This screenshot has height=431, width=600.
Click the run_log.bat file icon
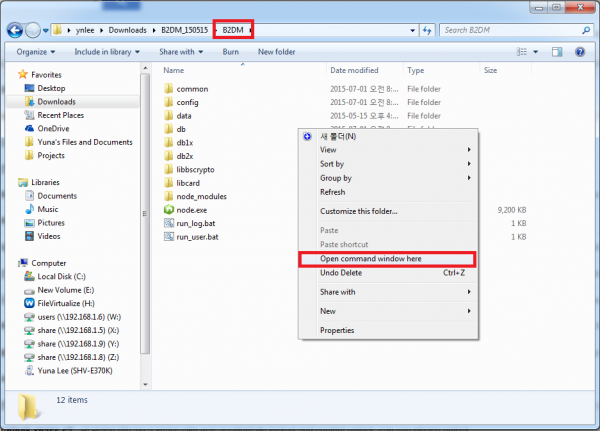(168, 224)
